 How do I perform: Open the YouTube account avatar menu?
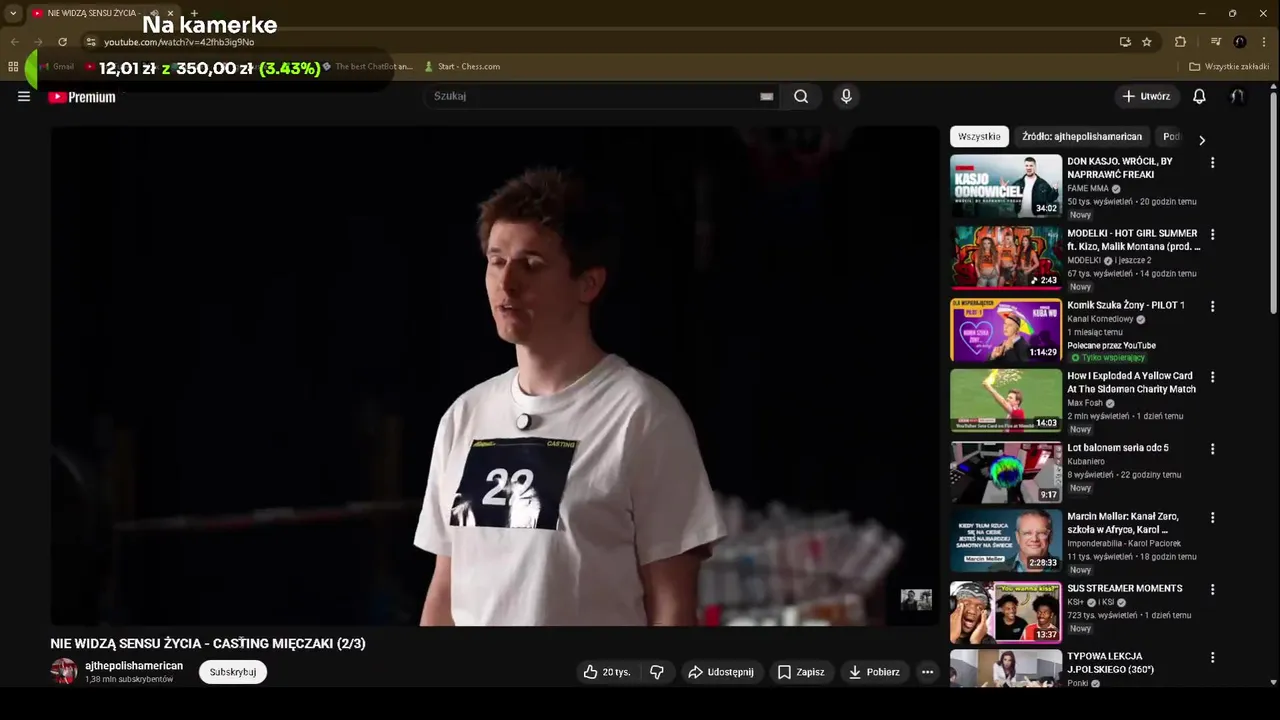point(1238,97)
